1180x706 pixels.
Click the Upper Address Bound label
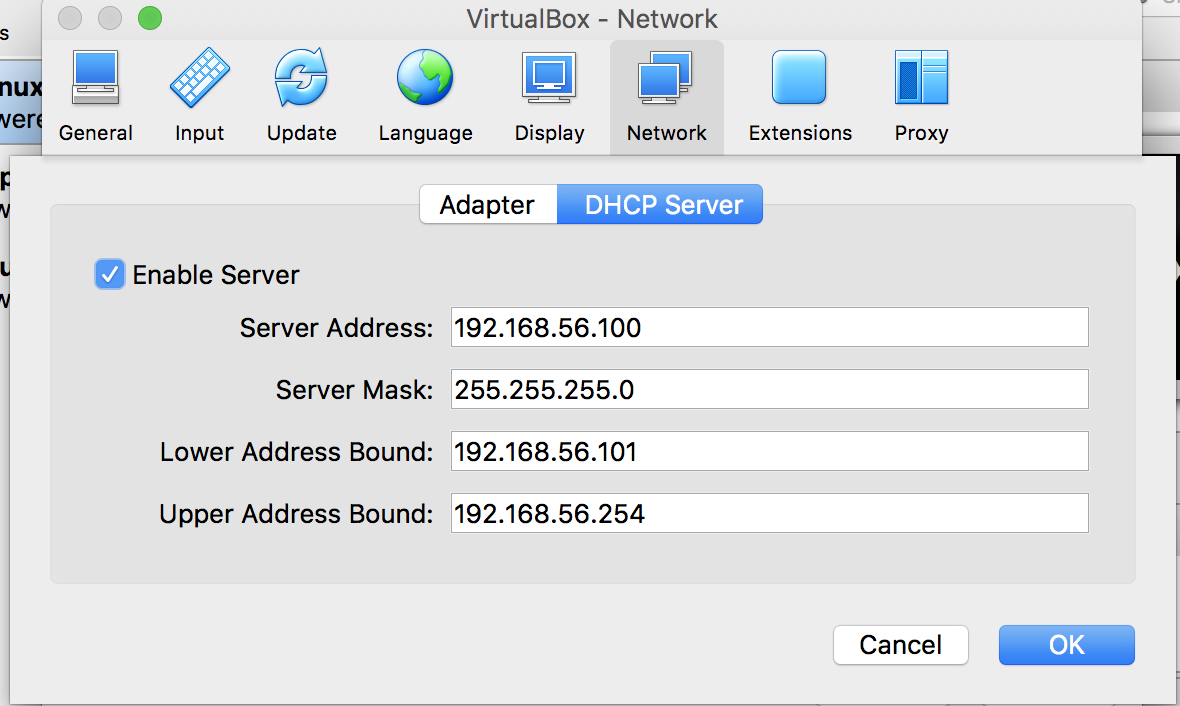[x=296, y=514]
